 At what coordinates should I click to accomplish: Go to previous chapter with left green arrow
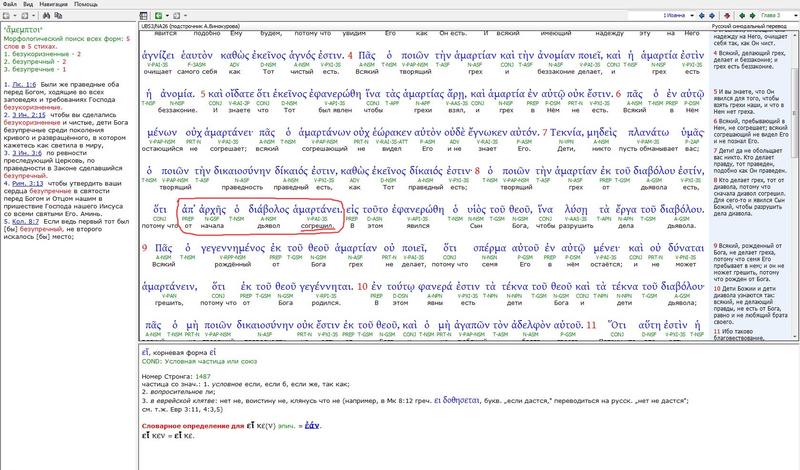[x=741, y=16]
